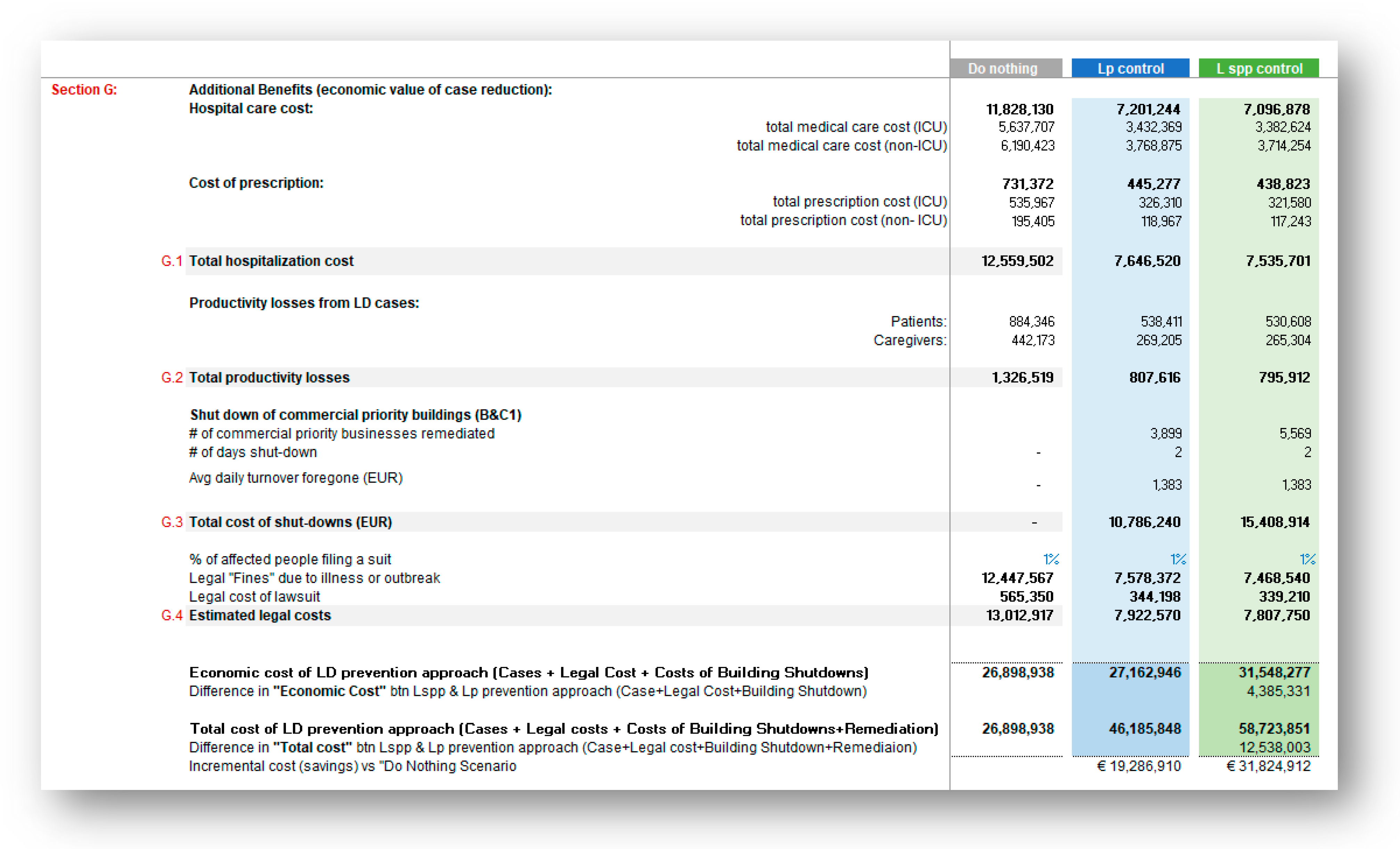Click the Lp control column header

coord(1130,68)
